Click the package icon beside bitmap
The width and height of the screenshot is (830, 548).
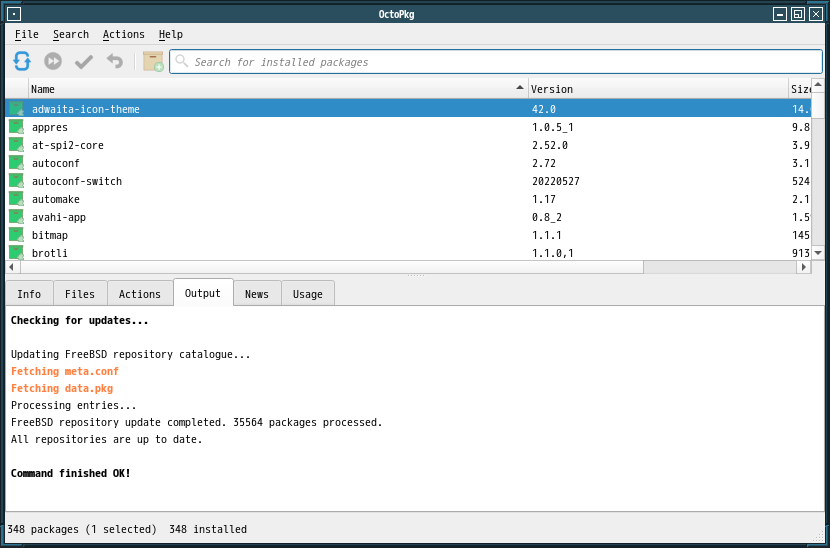16,235
